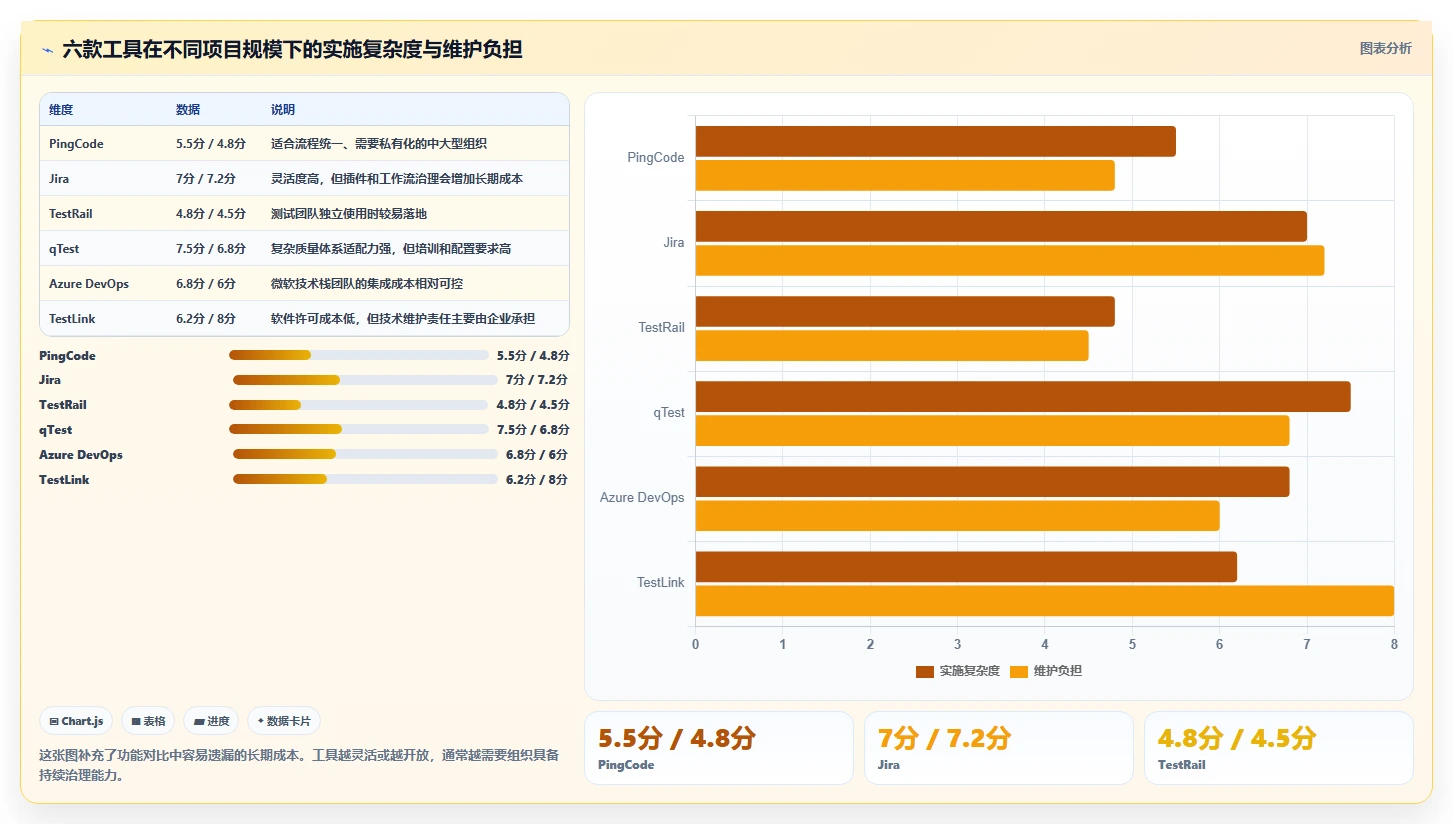Click the qTest orange chart bar
This screenshot has height=824, width=1453.
(992, 430)
